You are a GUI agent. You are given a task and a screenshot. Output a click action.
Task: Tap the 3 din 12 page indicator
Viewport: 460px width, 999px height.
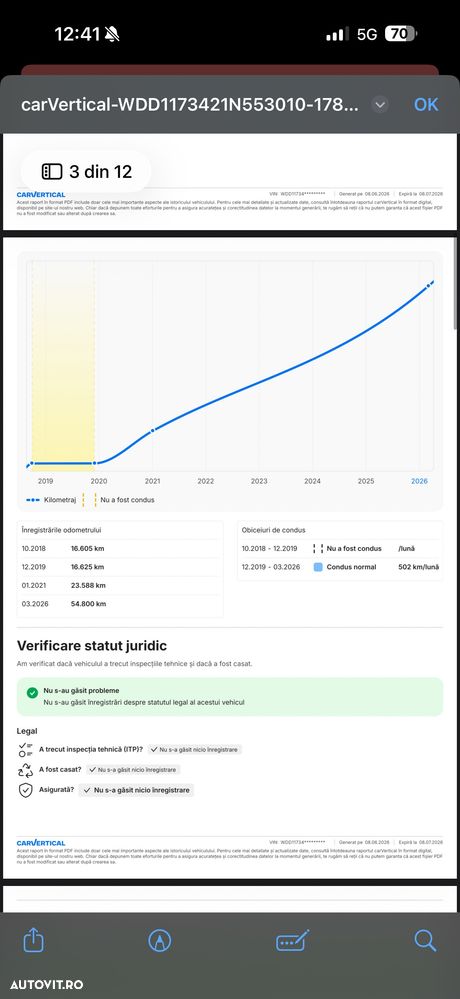coord(87,171)
